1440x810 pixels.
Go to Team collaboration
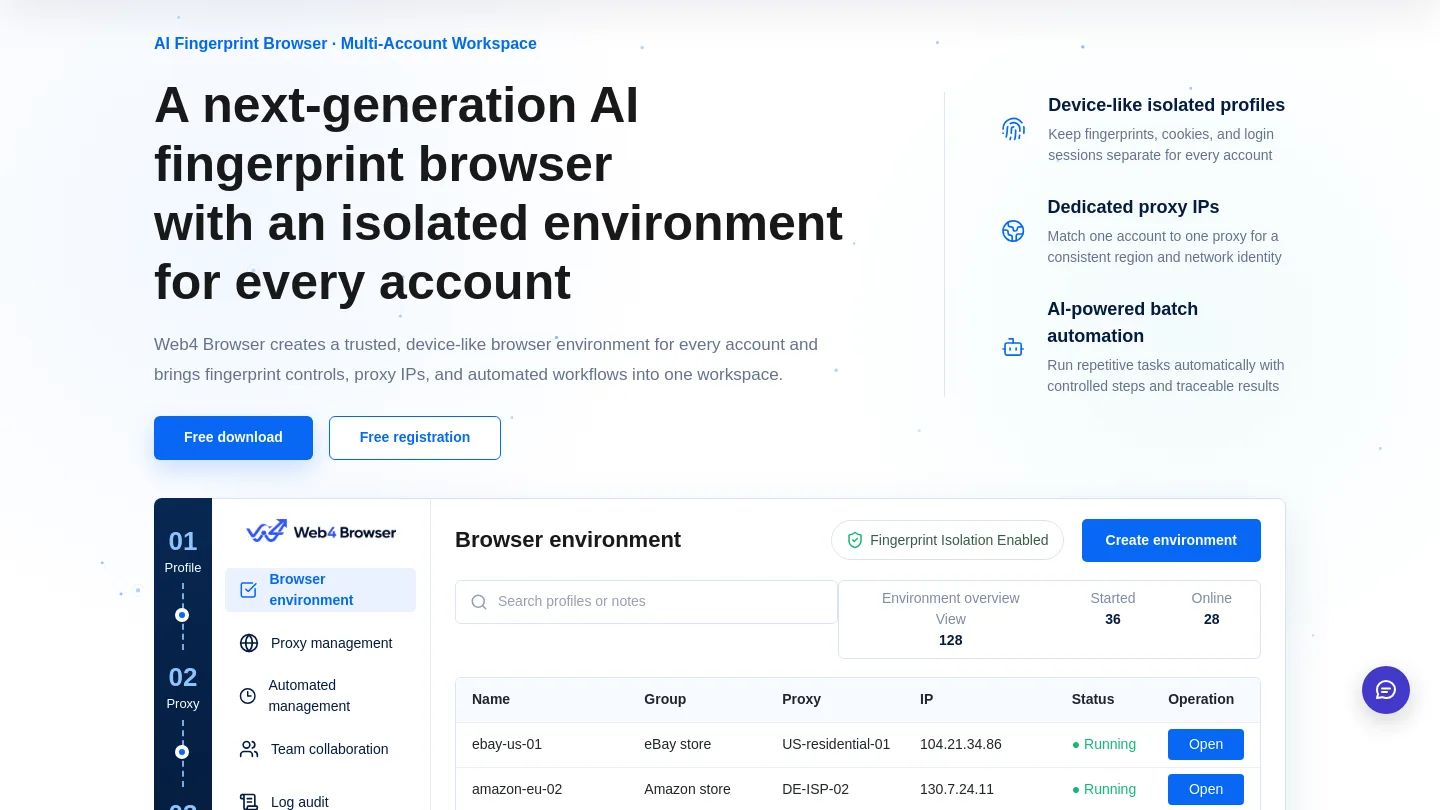(320, 749)
